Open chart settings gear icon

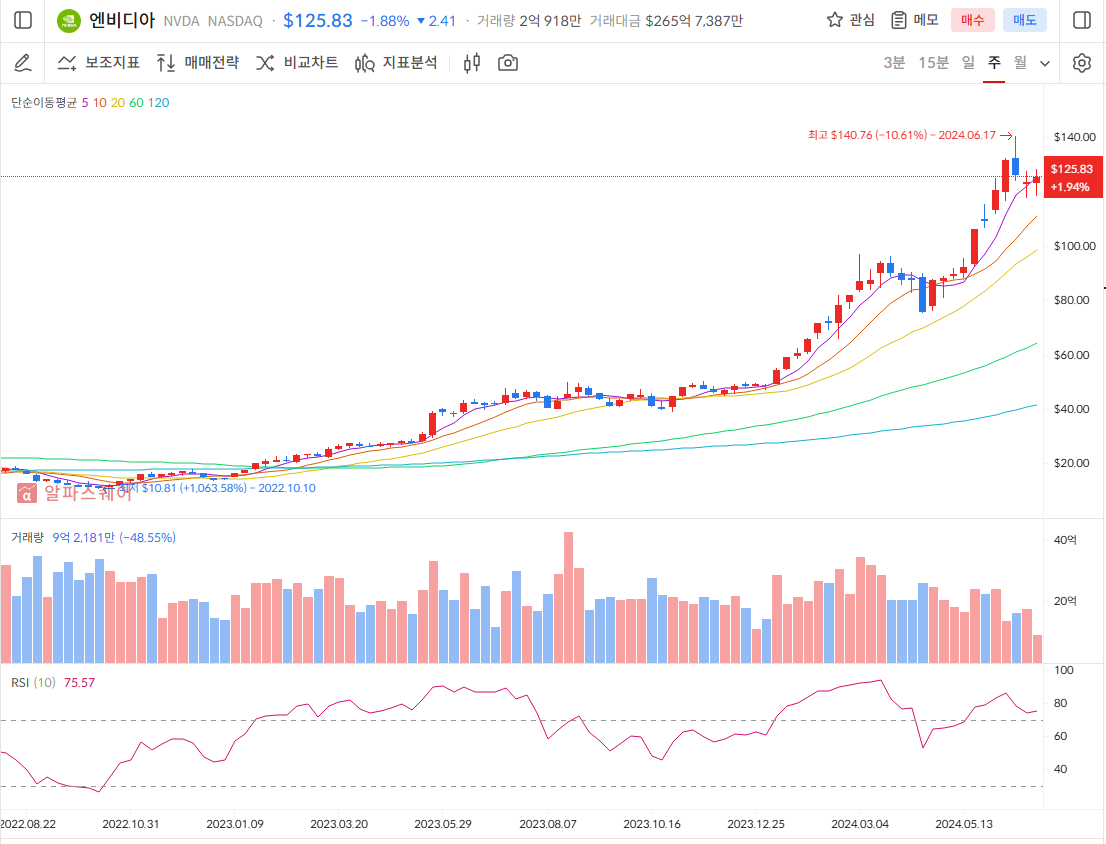pos(1081,63)
